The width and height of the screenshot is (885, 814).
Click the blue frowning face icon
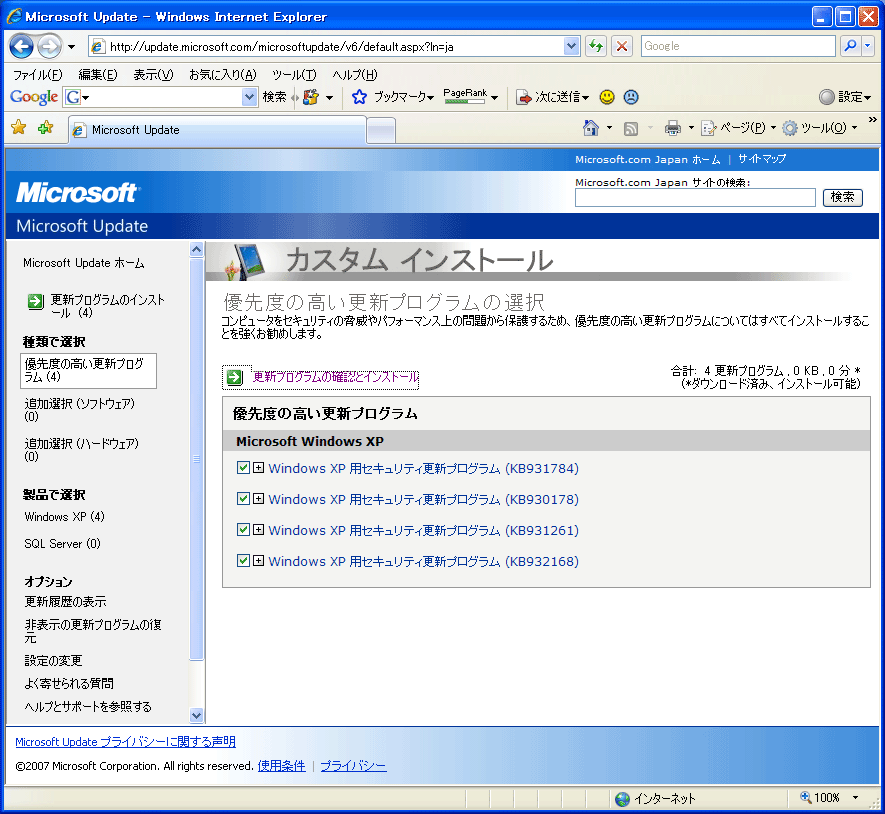[631, 97]
